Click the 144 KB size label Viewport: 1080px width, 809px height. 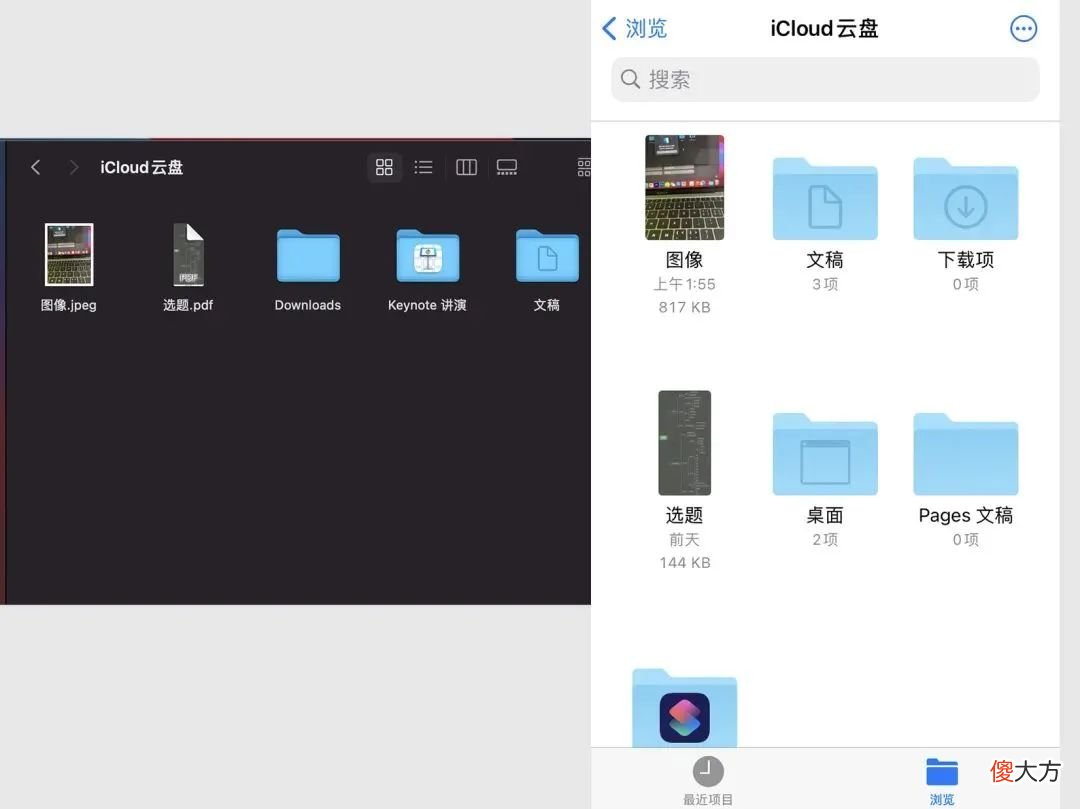coord(685,563)
